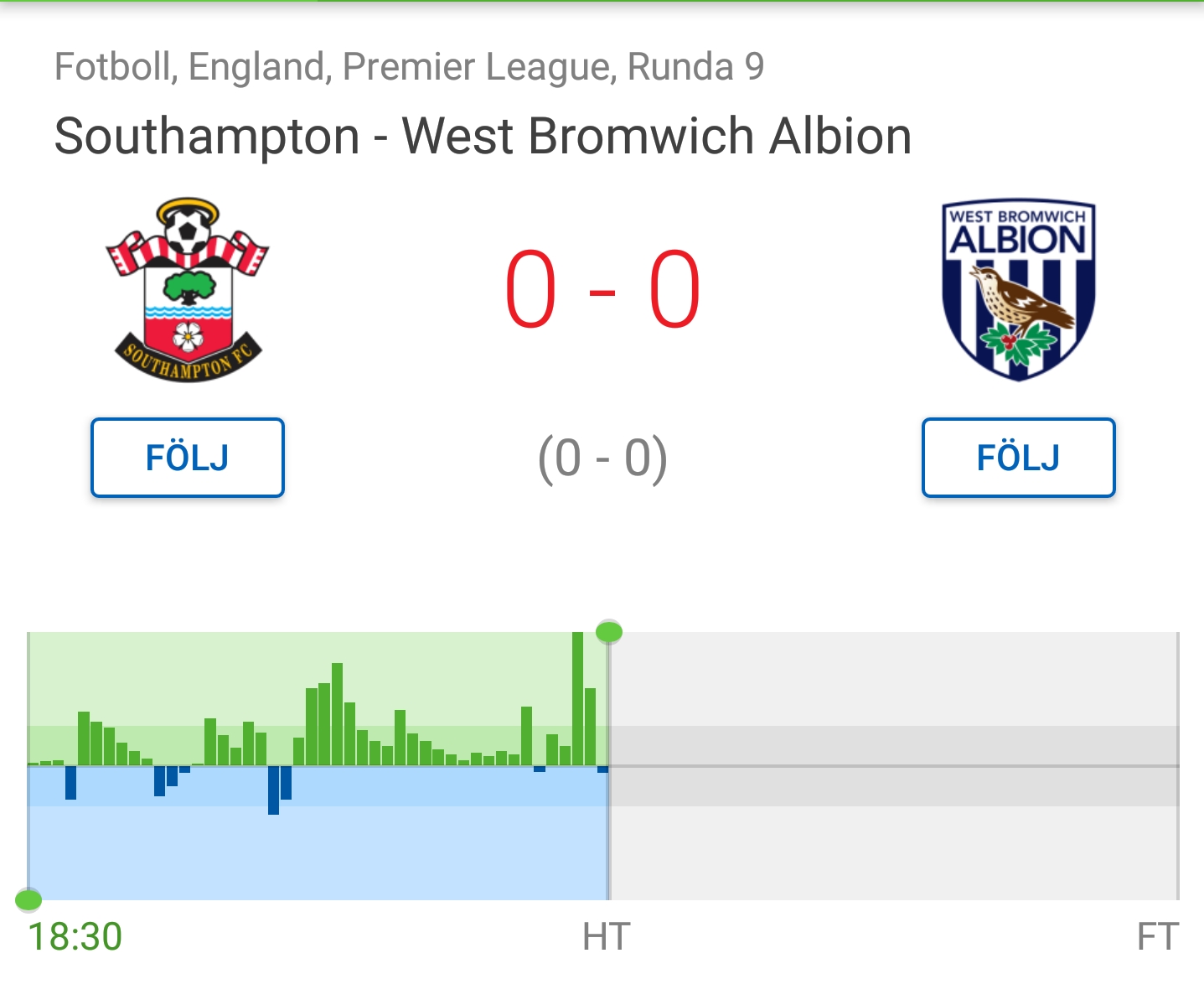Click the green loading line at the top
The width and height of the screenshot is (1204, 1005).
[602, 2]
